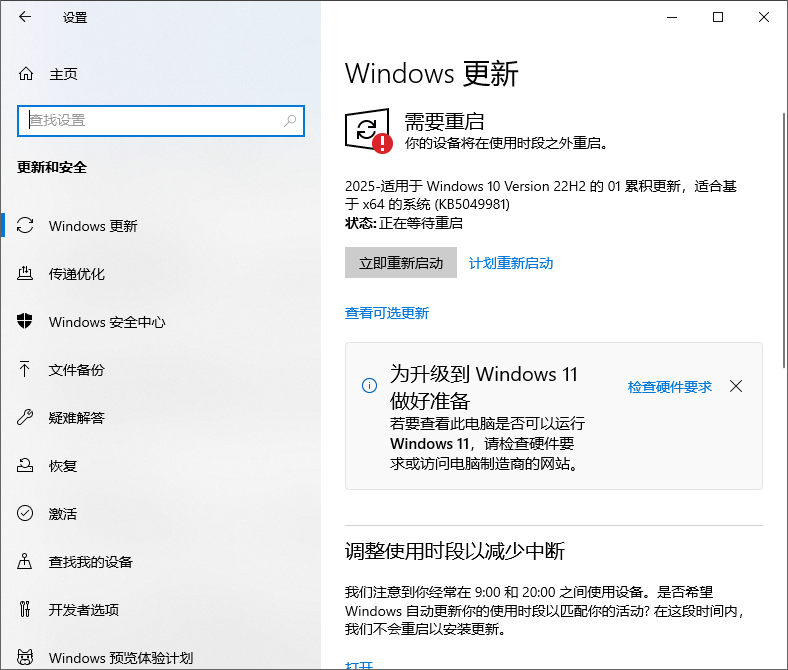788x670 pixels.
Task: Select 传递优化 in sidebar
Action: pos(76,274)
